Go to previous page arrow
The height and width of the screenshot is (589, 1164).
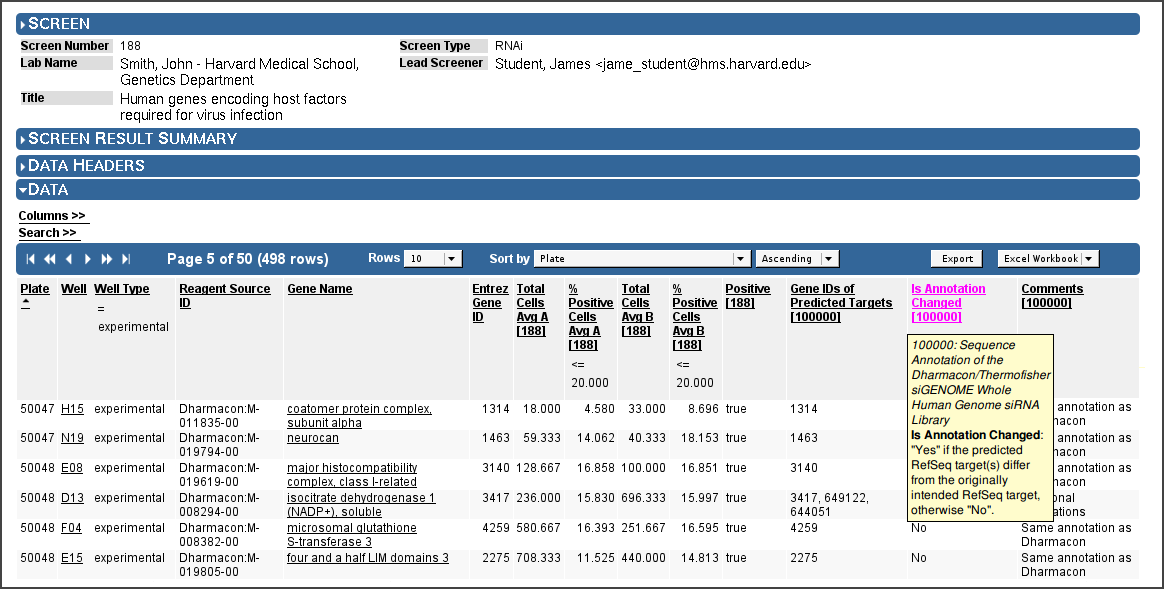[69, 258]
